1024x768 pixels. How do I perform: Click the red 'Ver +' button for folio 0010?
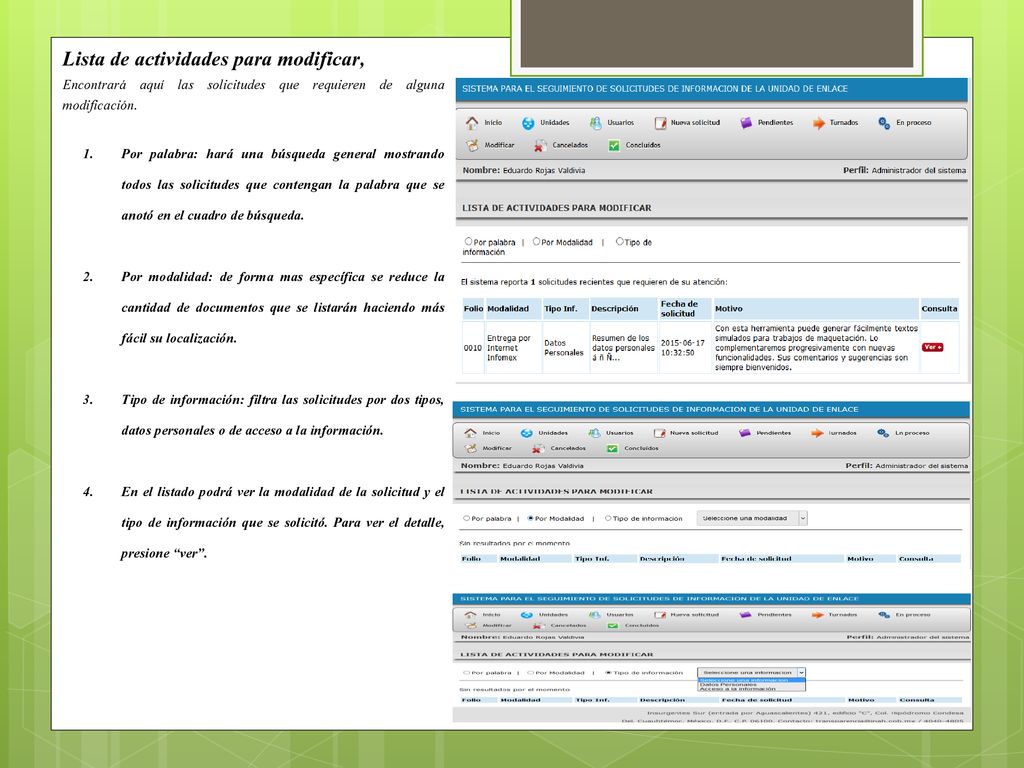pyautogui.click(x=933, y=347)
